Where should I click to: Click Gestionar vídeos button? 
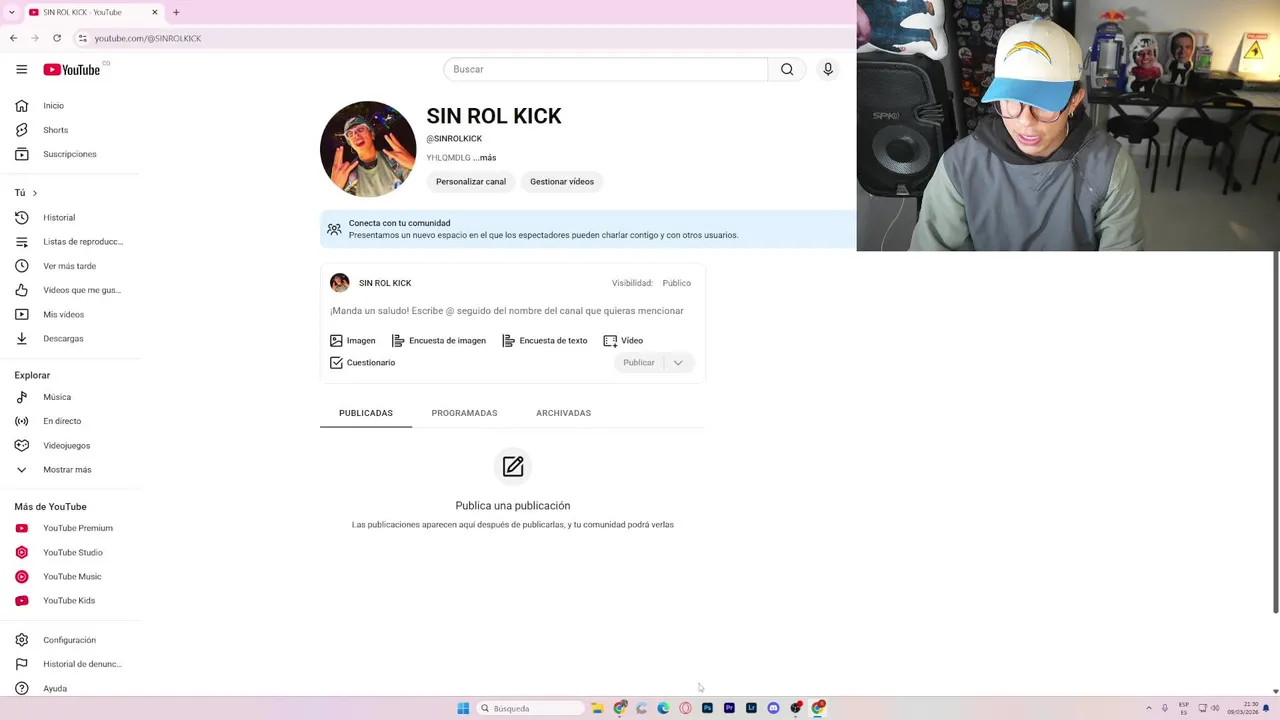pyautogui.click(x=562, y=182)
